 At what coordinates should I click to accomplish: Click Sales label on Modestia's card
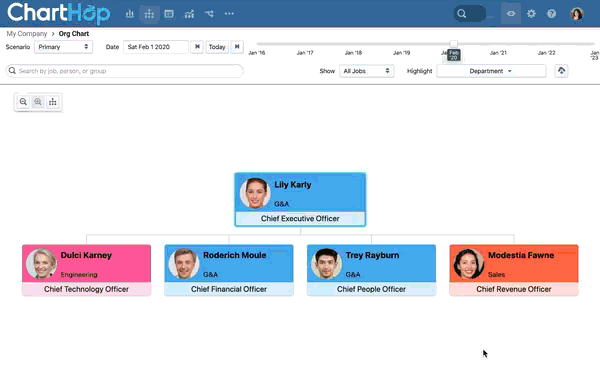click(496, 274)
